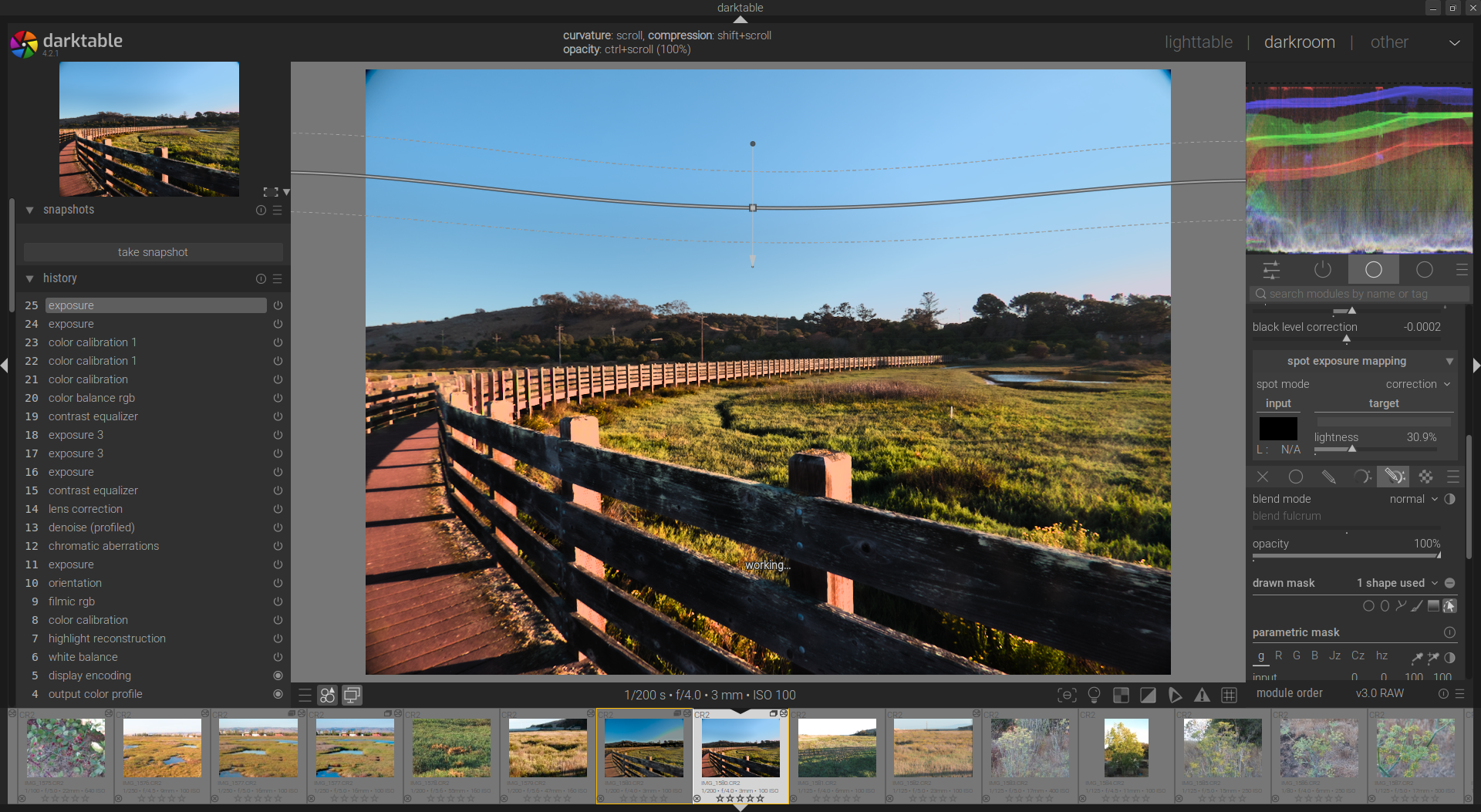Toggle the guides and grid overlay icon
The height and width of the screenshot is (812, 1481).
[x=1230, y=695]
